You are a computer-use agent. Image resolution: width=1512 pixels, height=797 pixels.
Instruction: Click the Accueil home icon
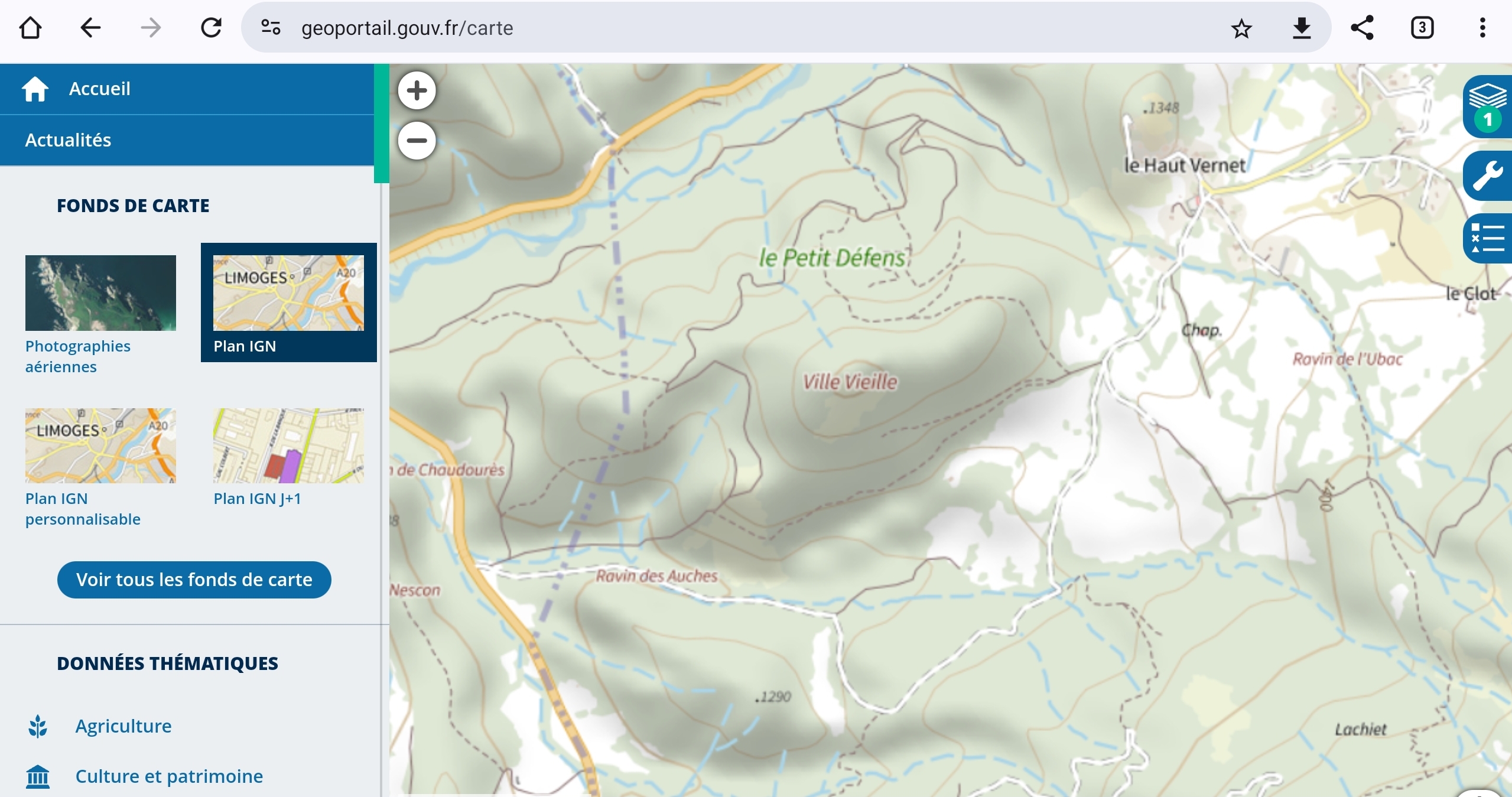(35, 89)
